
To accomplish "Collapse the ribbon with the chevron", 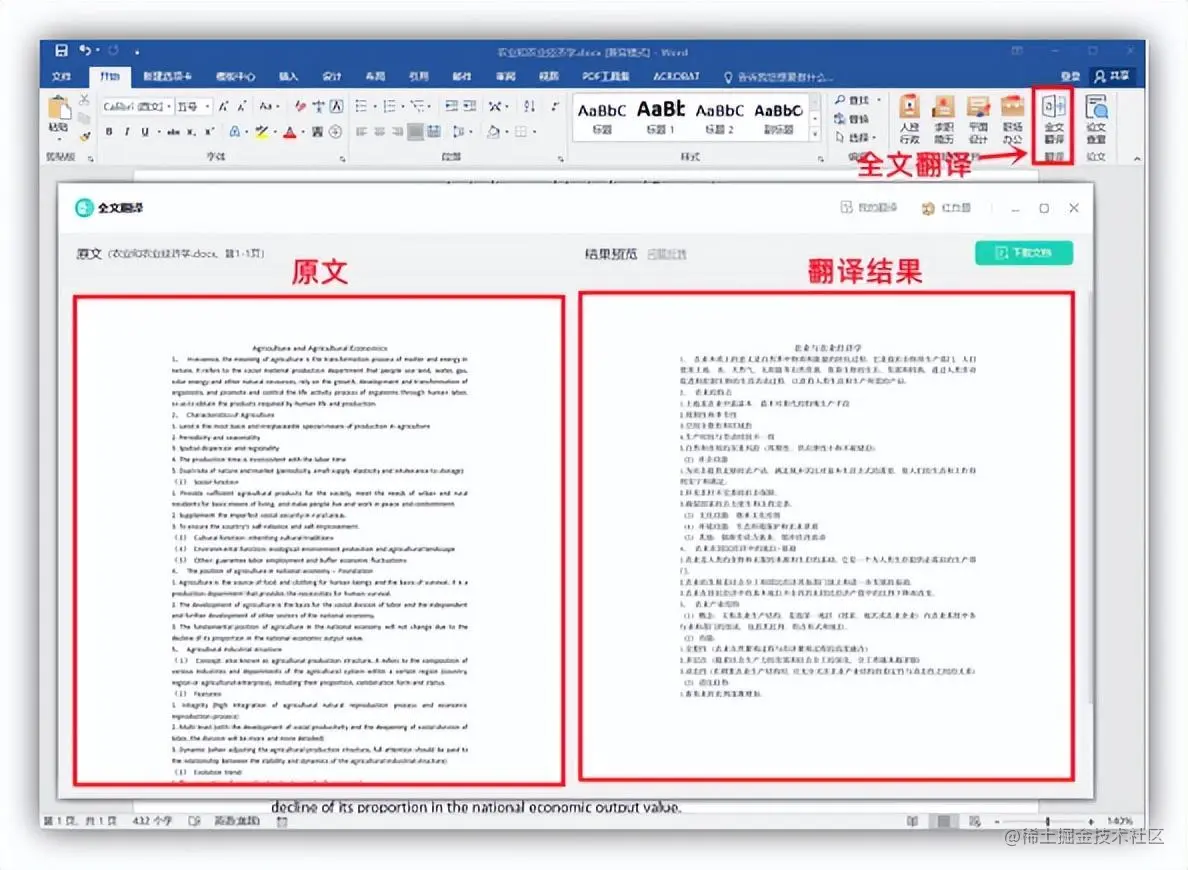I will pos(1136,158).
